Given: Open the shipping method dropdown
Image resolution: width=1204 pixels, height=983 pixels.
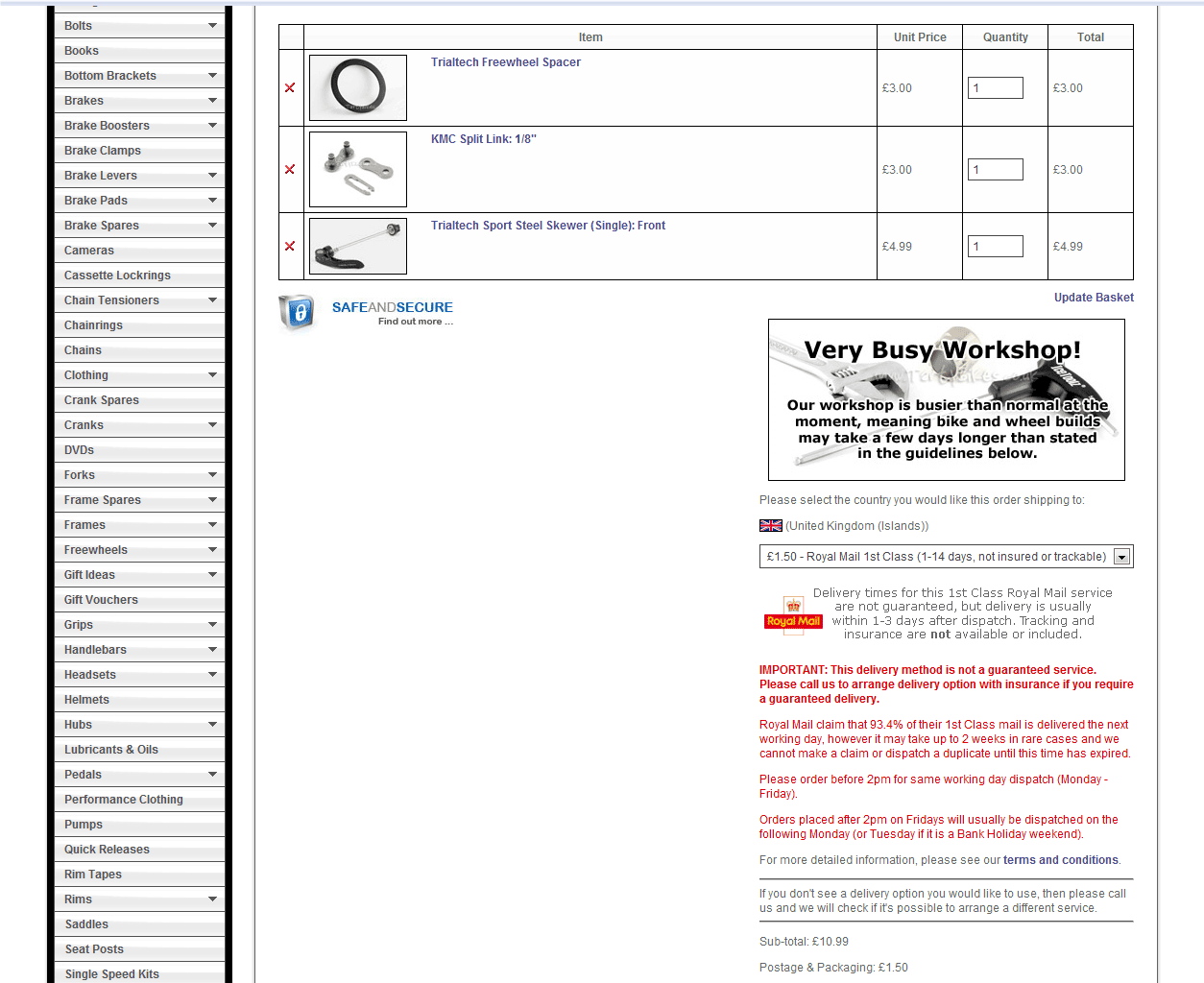Looking at the screenshot, I should 946,557.
